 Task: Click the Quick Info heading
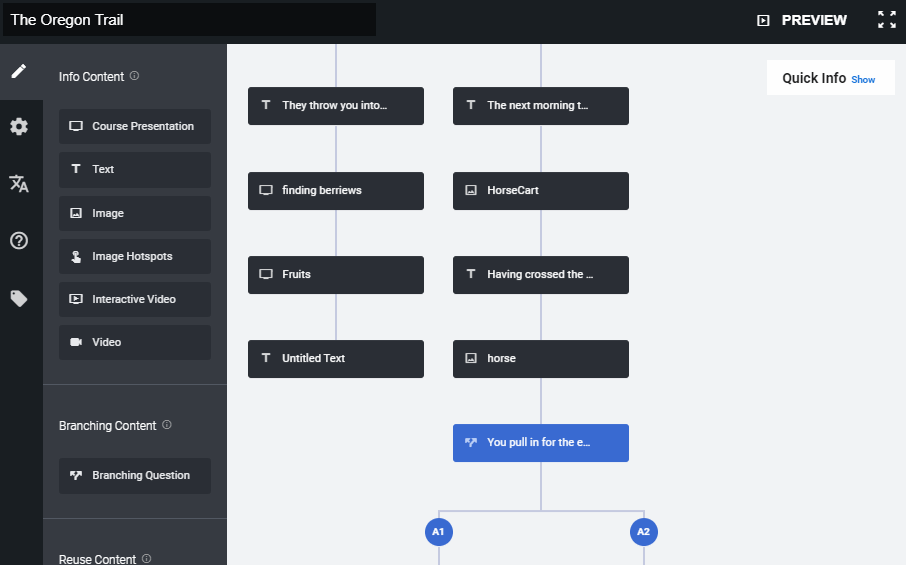(814, 78)
